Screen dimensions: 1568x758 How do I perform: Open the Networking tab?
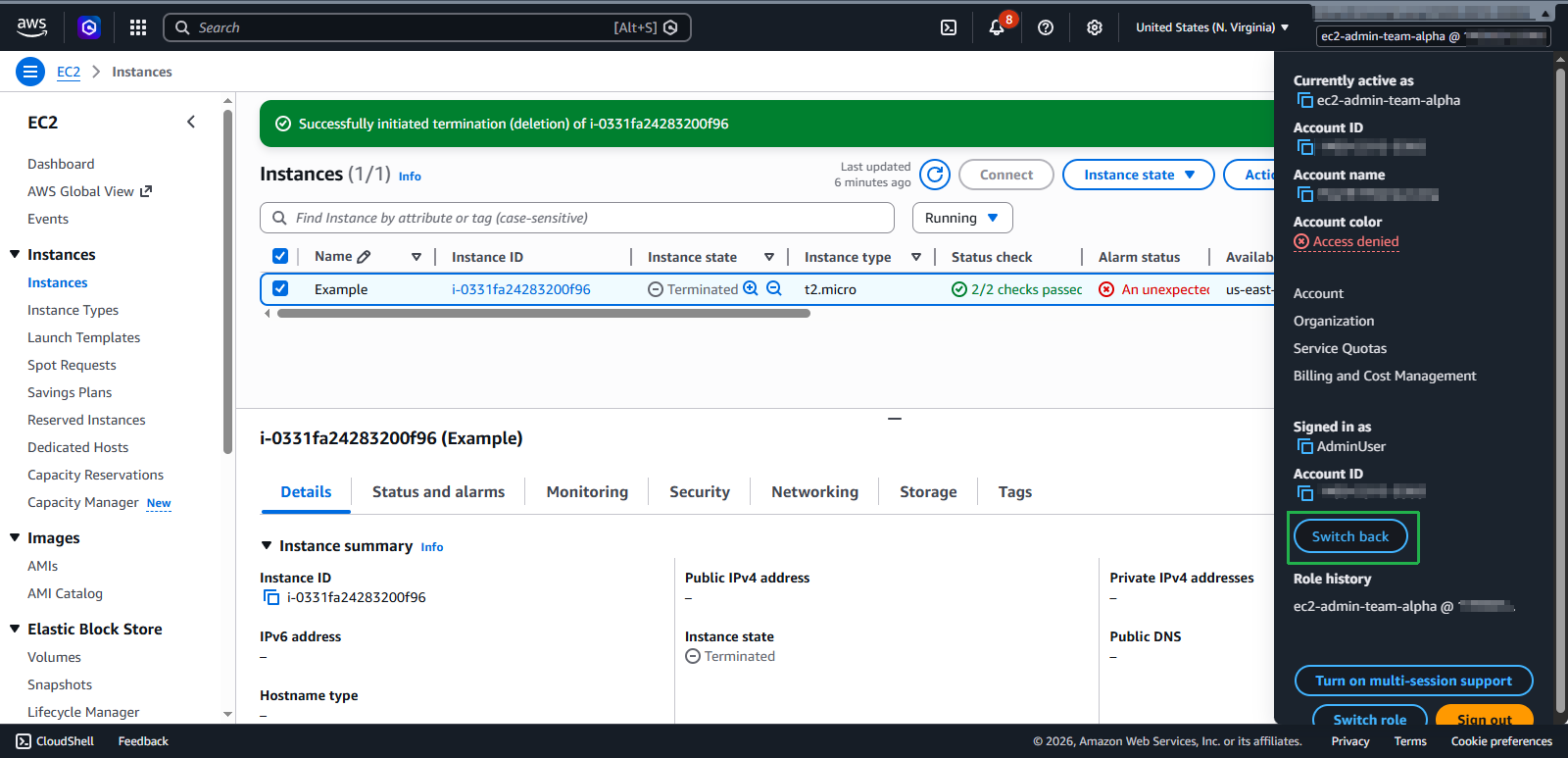point(814,492)
